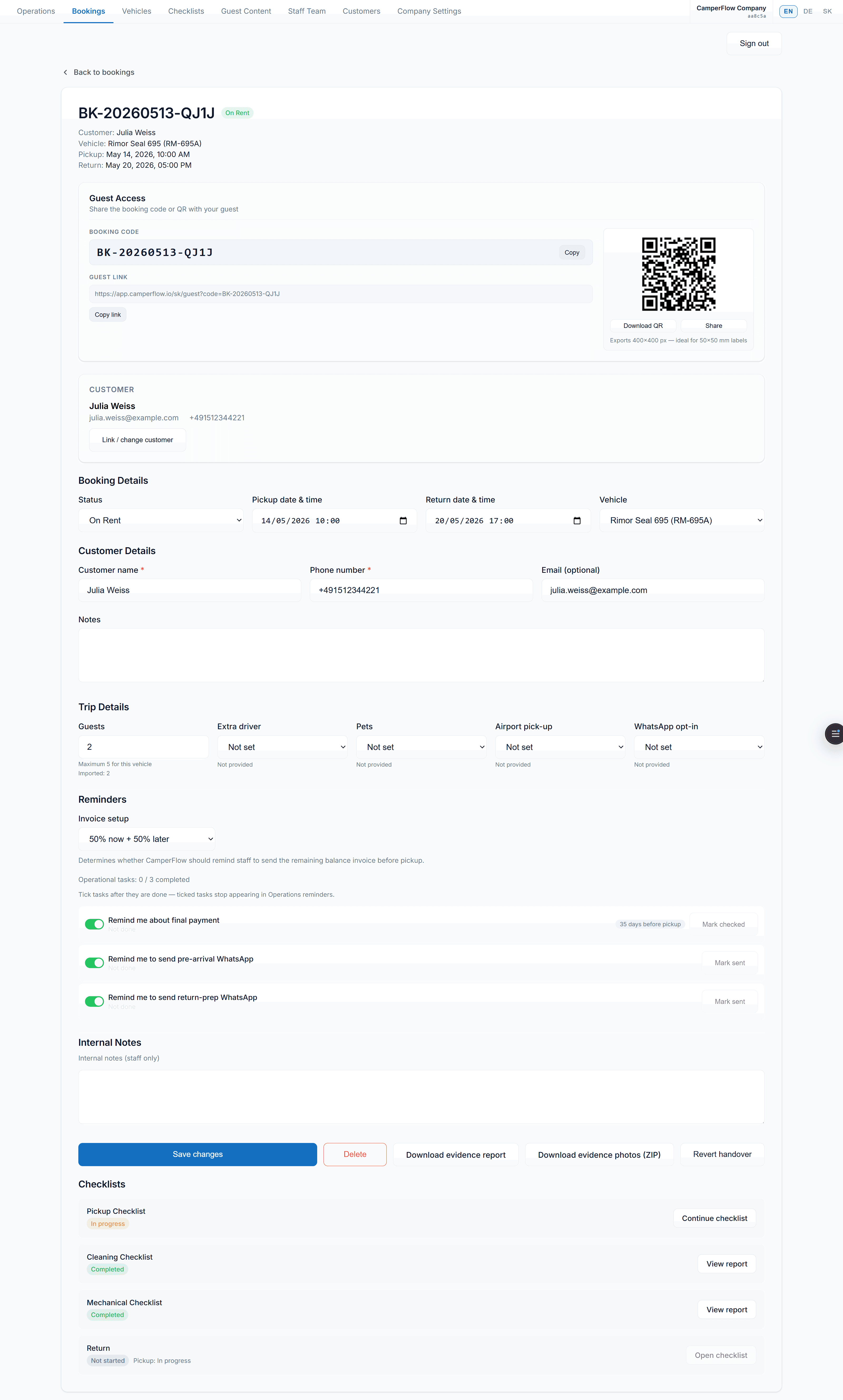Image resolution: width=843 pixels, height=1400 pixels.
Task: Click the guest link URL field
Action: click(341, 294)
